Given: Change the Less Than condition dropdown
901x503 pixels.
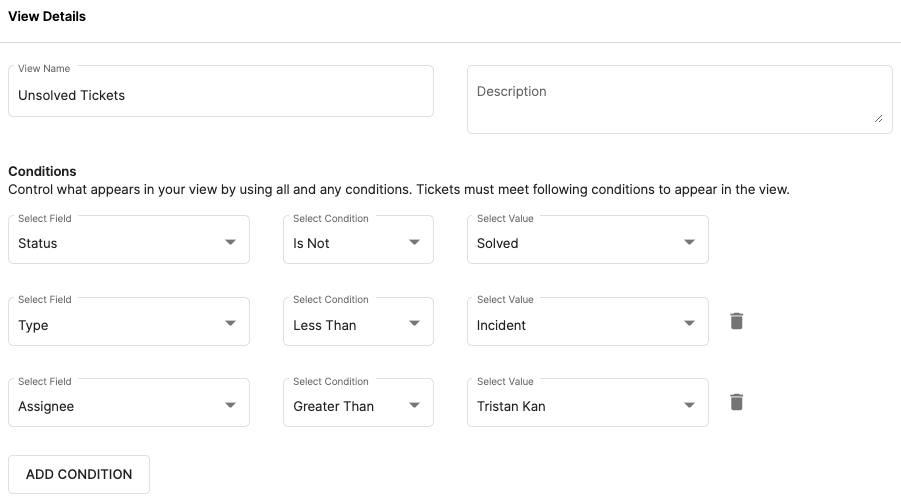Looking at the screenshot, I should (358, 321).
